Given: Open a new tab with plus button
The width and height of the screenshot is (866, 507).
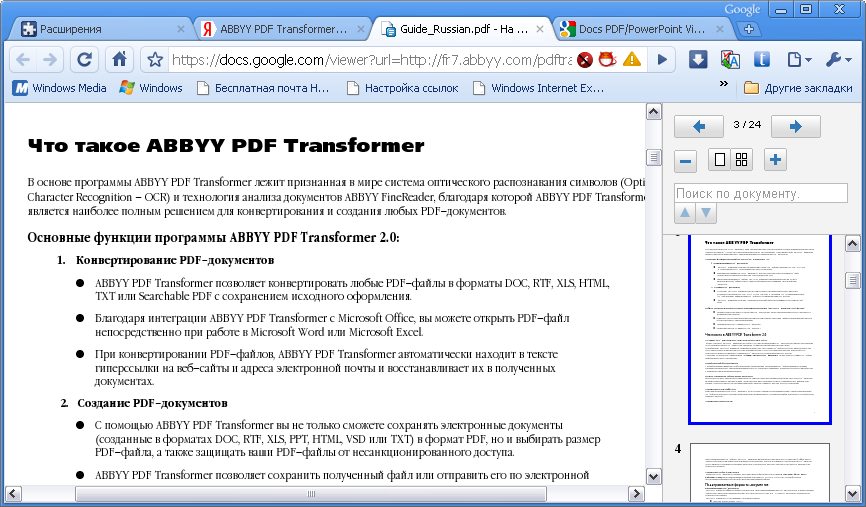Looking at the screenshot, I should click(x=749, y=29).
